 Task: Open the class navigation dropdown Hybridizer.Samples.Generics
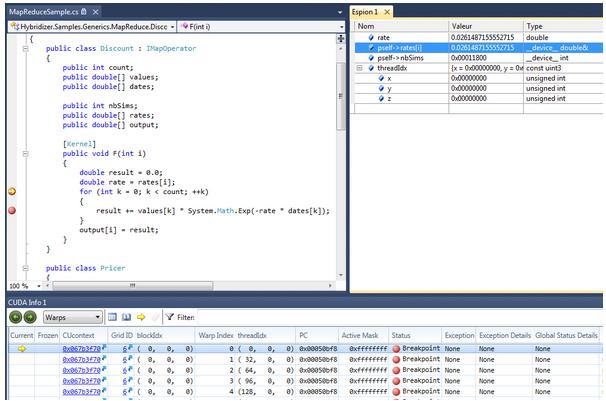click(x=173, y=27)
